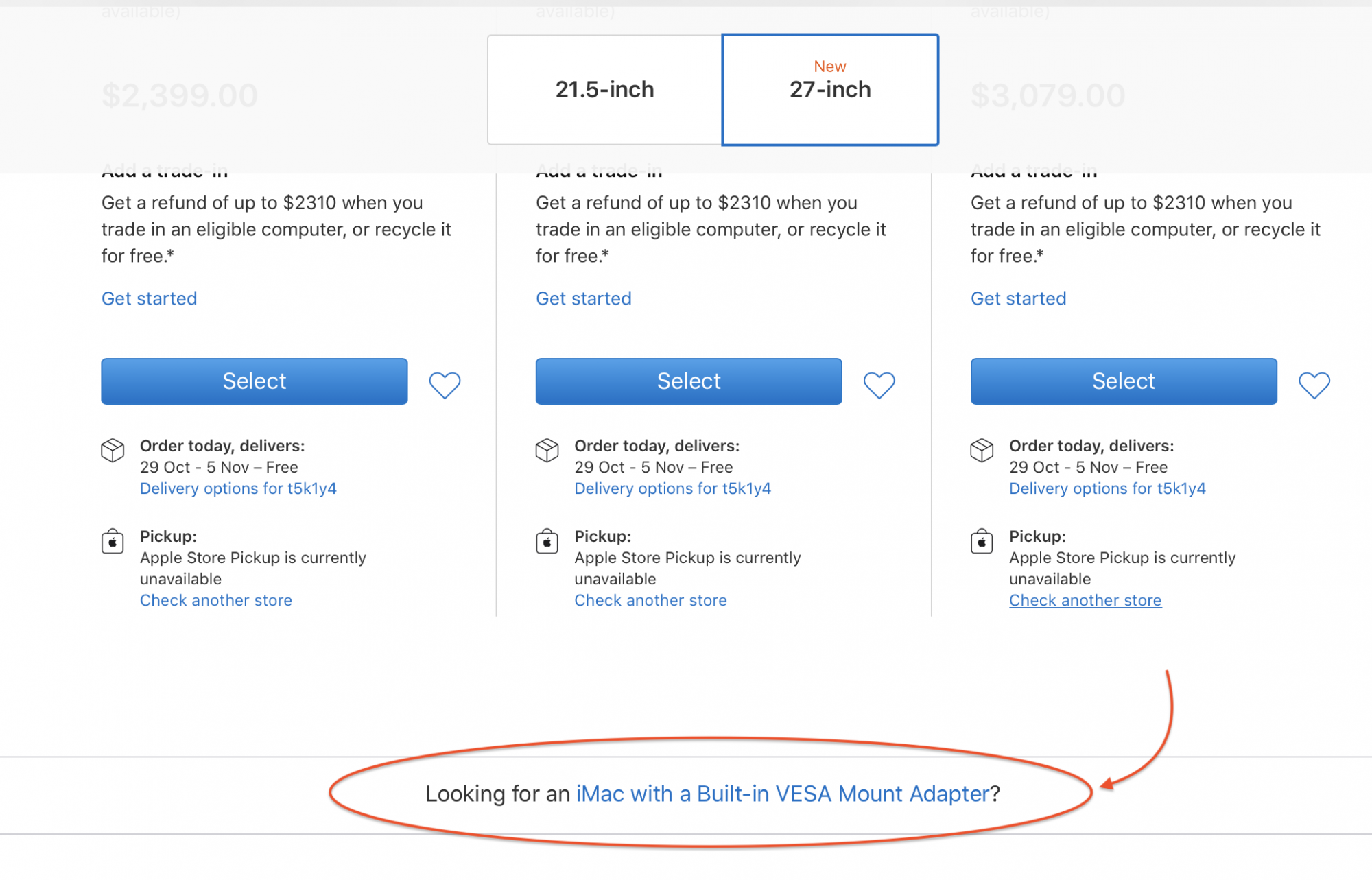Open iMac with a Built-in VESA Mount Adapter link
The height and width of the screenshot is (880, 1372).
(x=783, y=794)
